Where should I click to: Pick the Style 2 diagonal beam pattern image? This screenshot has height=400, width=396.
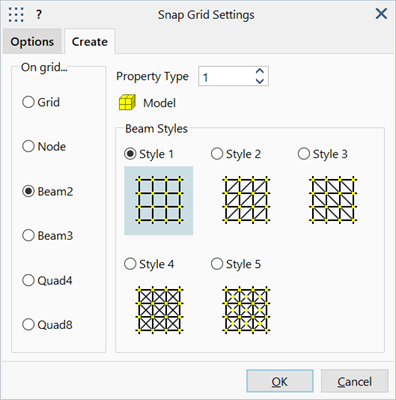[246, 200]
